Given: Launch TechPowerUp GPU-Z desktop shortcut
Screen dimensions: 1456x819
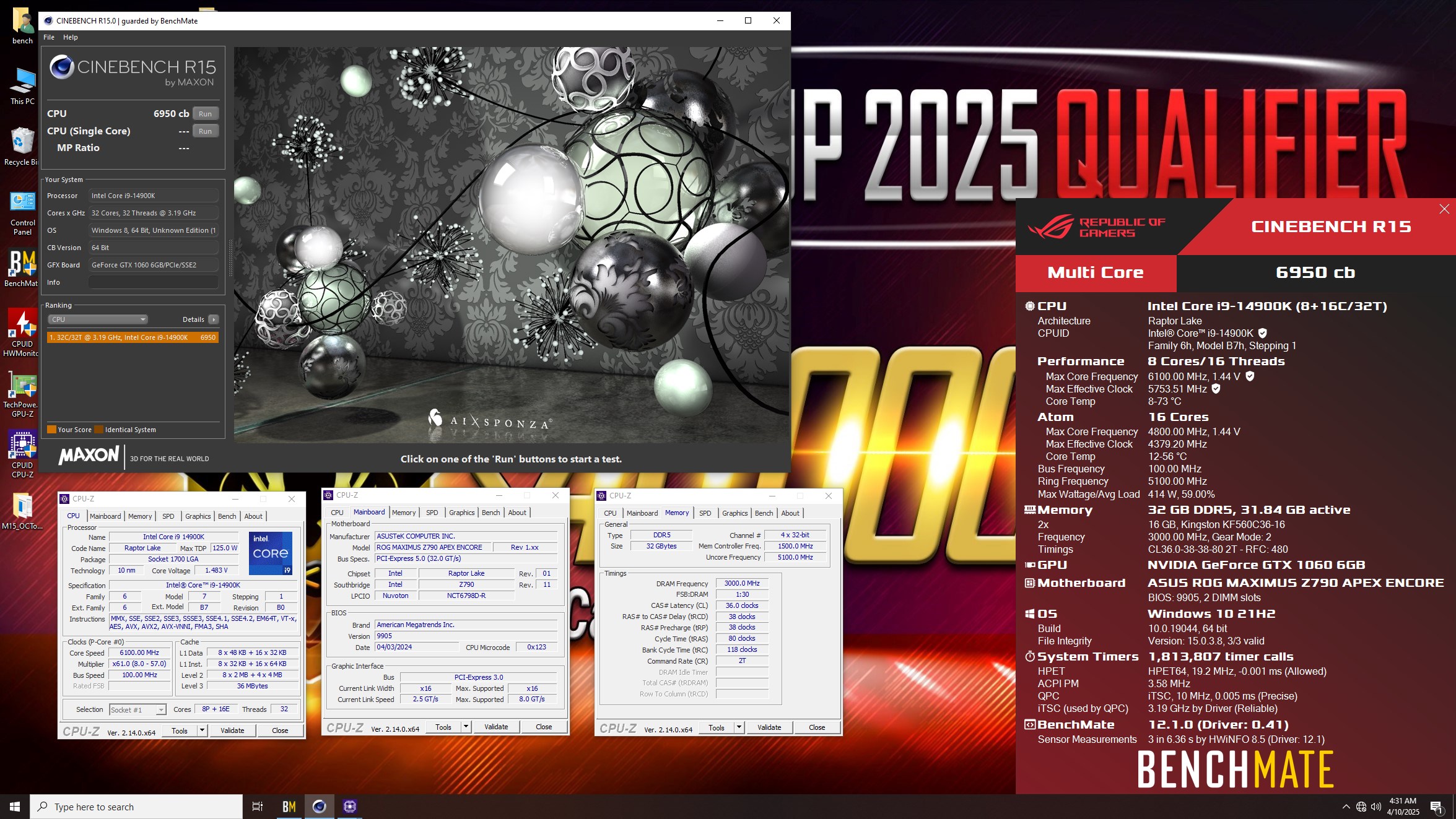Looking at the screenshot, I should coord(22,395).
